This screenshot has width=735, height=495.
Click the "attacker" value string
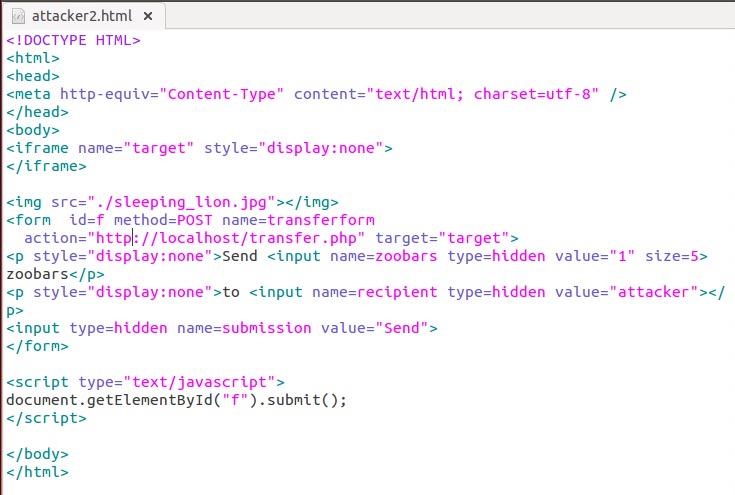[654, 292]
